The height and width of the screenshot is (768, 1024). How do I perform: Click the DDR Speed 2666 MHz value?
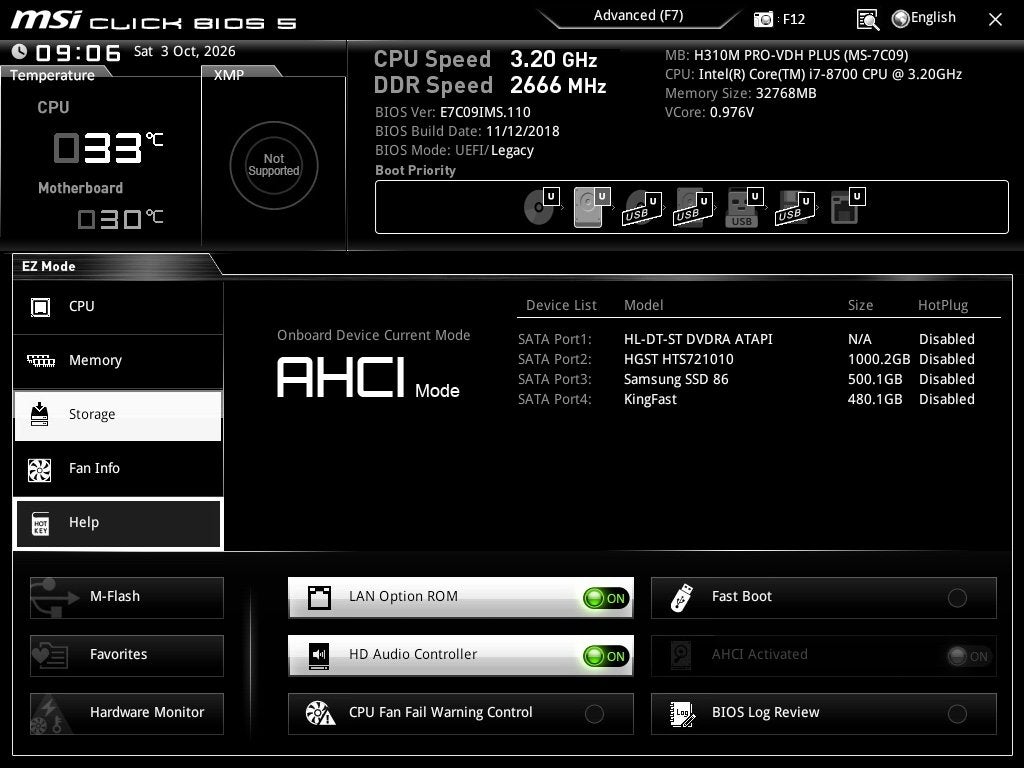point(558,86)
